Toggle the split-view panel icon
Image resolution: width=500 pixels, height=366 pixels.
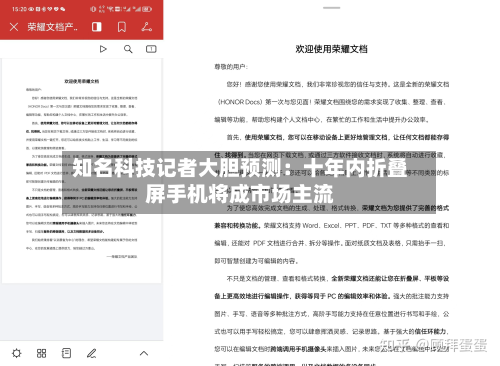coord(97,27)
